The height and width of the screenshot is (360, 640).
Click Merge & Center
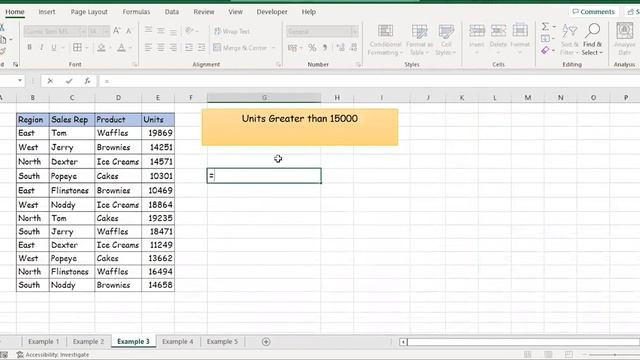tap(240, 48)
